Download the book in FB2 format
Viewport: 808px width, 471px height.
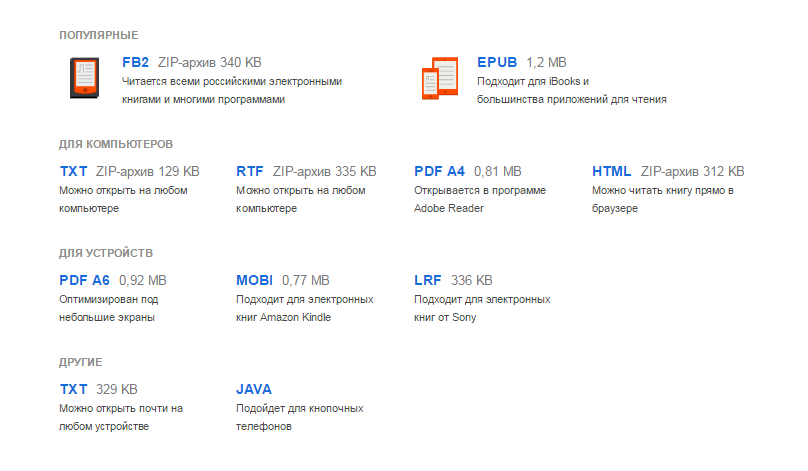pos(135,62)
